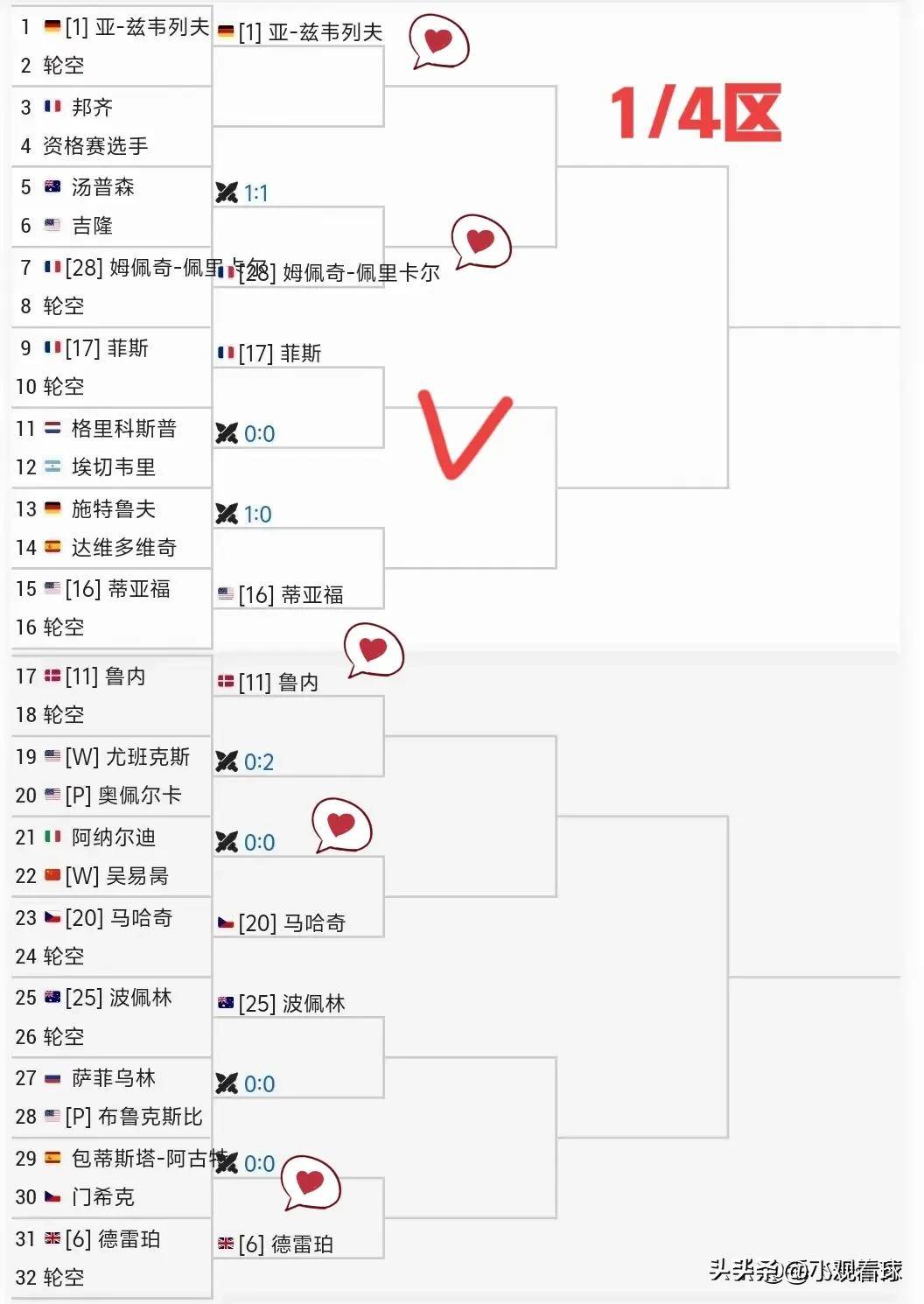Click the head-to-head icon next to 1:0
Image resolution: width=924 pixels, height=1304 pixels.
[x=227, y=514]
